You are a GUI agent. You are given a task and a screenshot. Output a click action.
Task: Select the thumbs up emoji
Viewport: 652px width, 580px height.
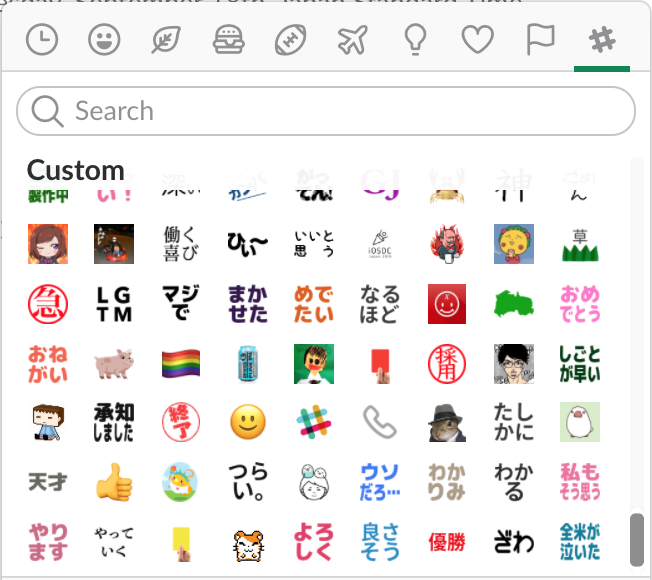(114, 482)
